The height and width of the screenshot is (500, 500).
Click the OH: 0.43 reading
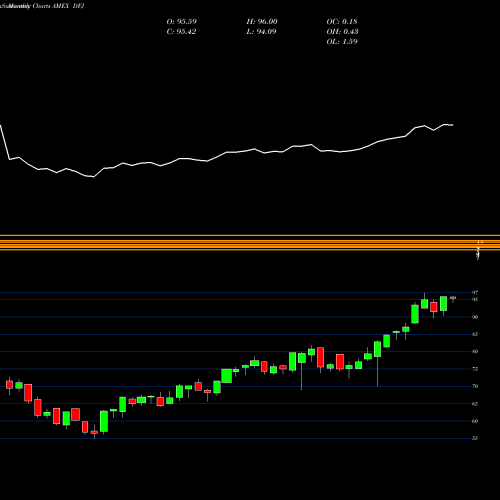(x=342, y=32)
